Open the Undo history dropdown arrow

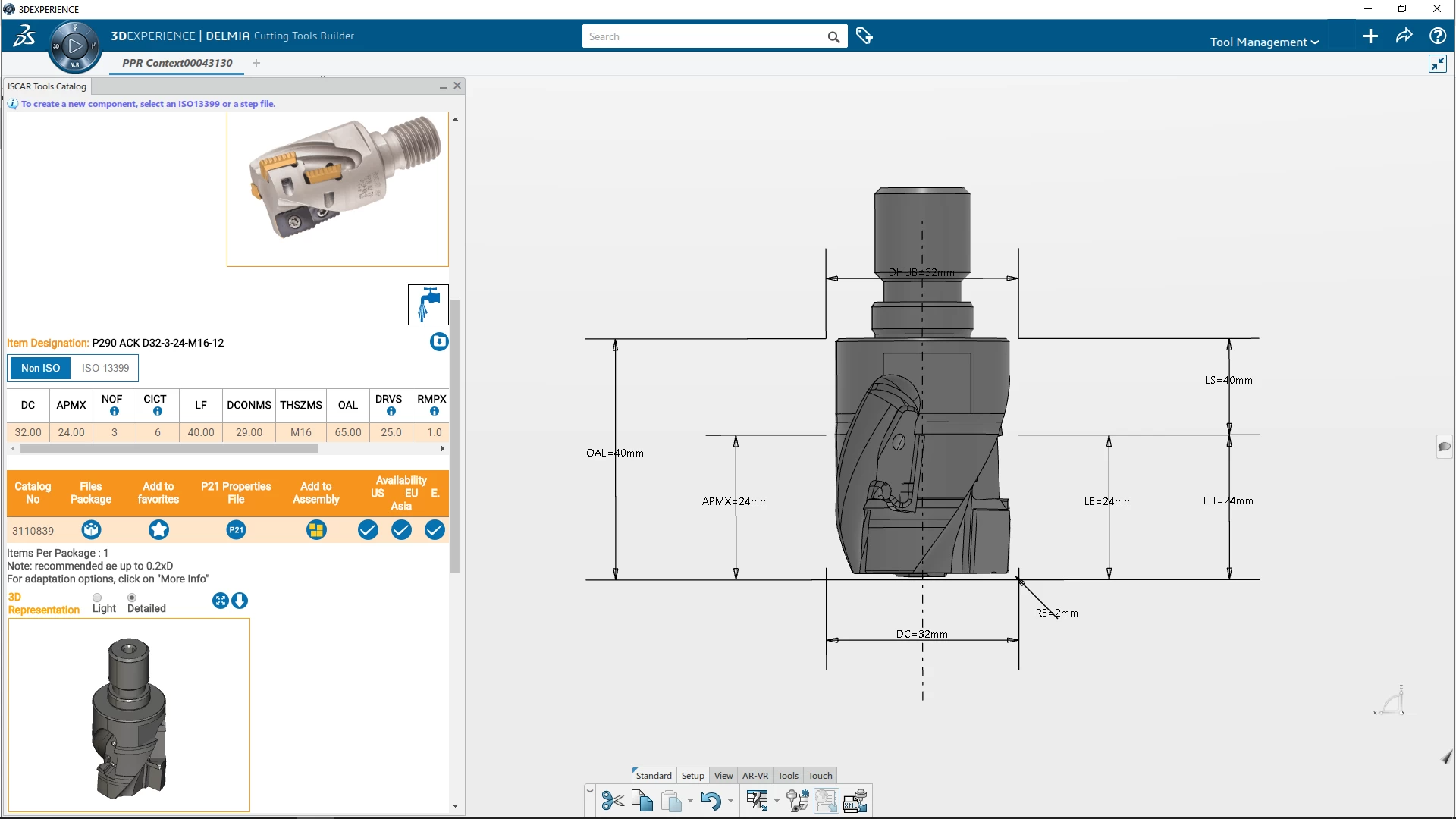click(x=730, y=802)
